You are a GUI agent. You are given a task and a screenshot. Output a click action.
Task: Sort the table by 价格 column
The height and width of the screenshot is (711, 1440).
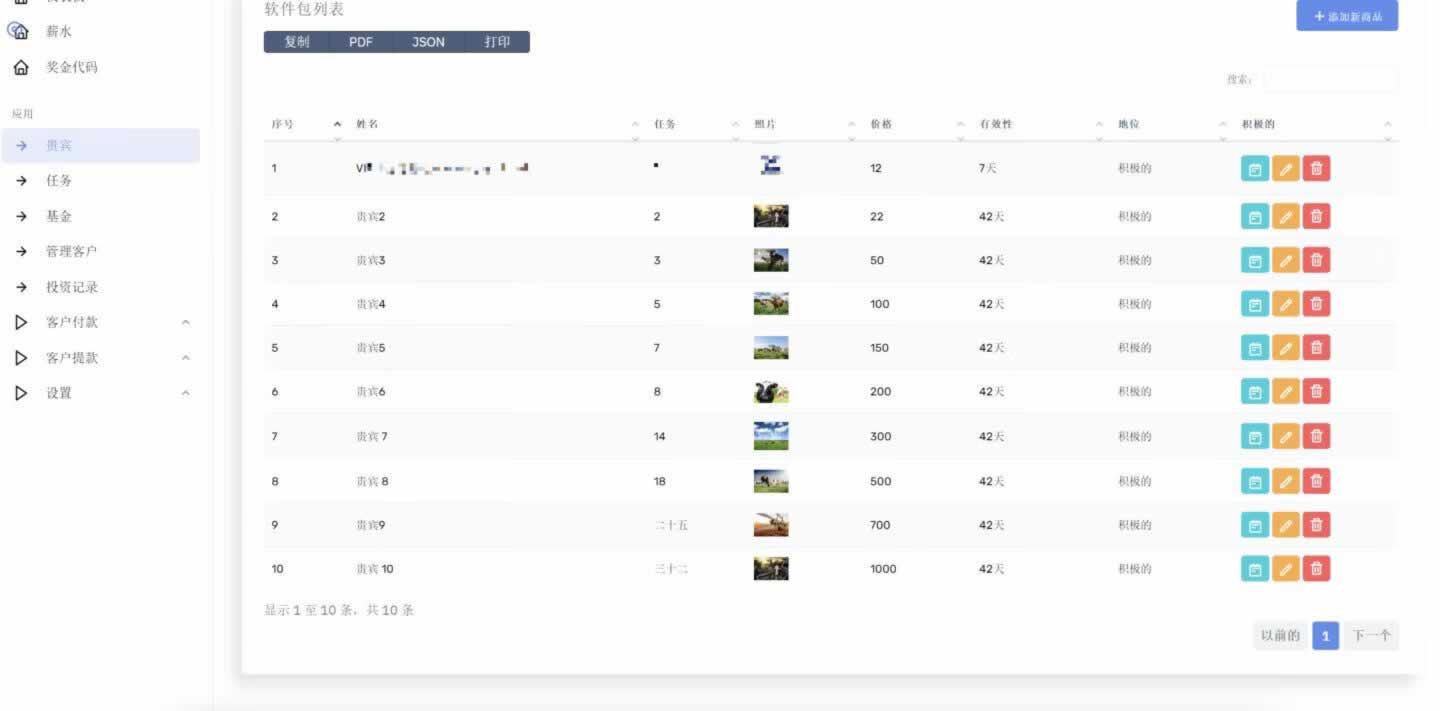point(881,124)
